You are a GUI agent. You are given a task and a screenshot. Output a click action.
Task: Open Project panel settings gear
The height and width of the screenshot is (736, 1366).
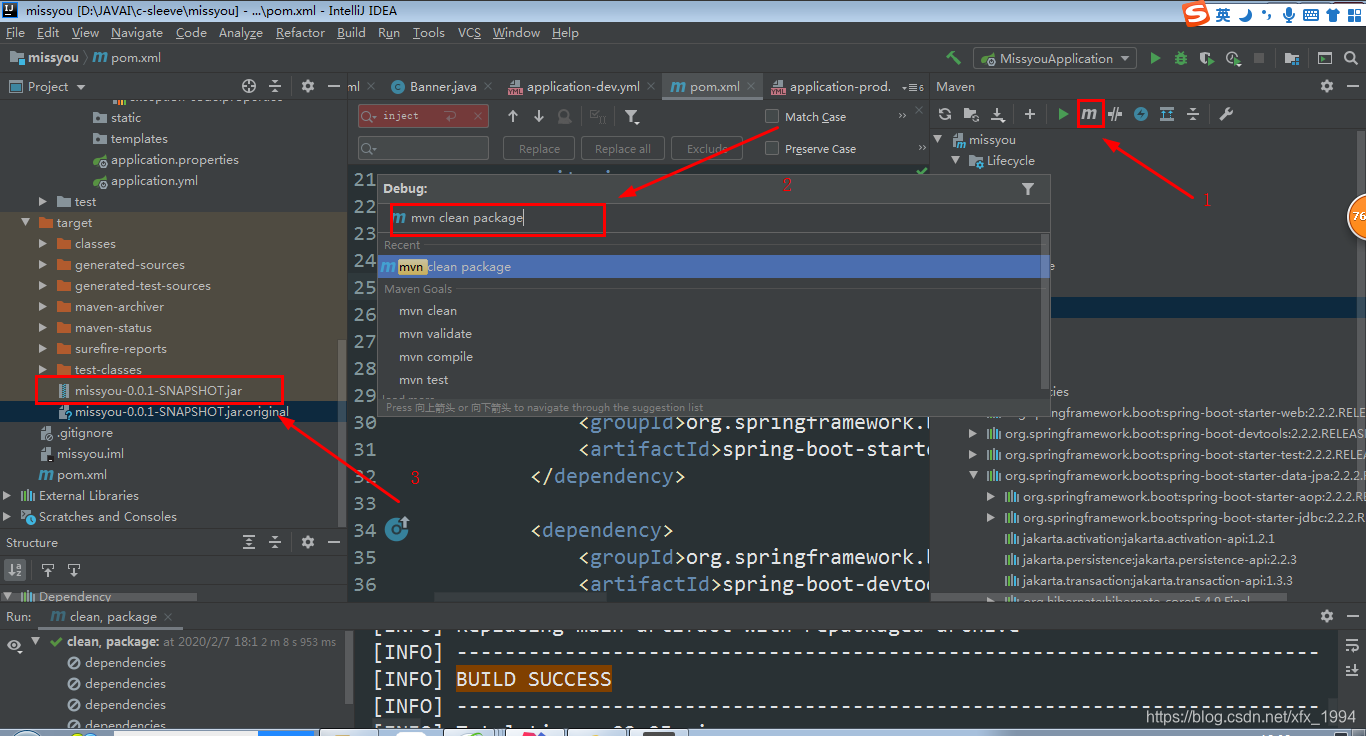tap(308, 86)
